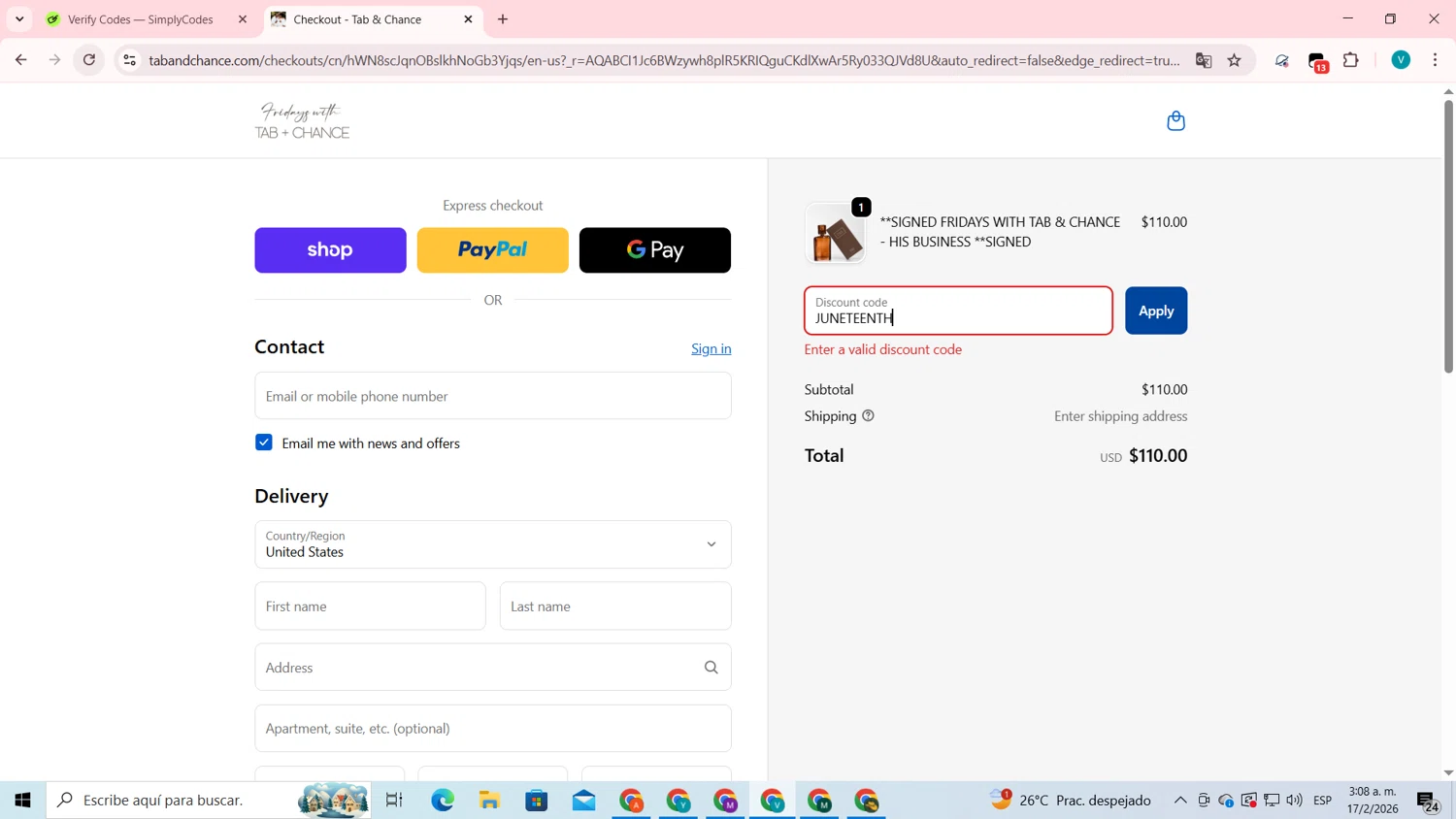Click the Address input field
The width and height of the screenshot is (1456, 819).
tap(493, 668)
